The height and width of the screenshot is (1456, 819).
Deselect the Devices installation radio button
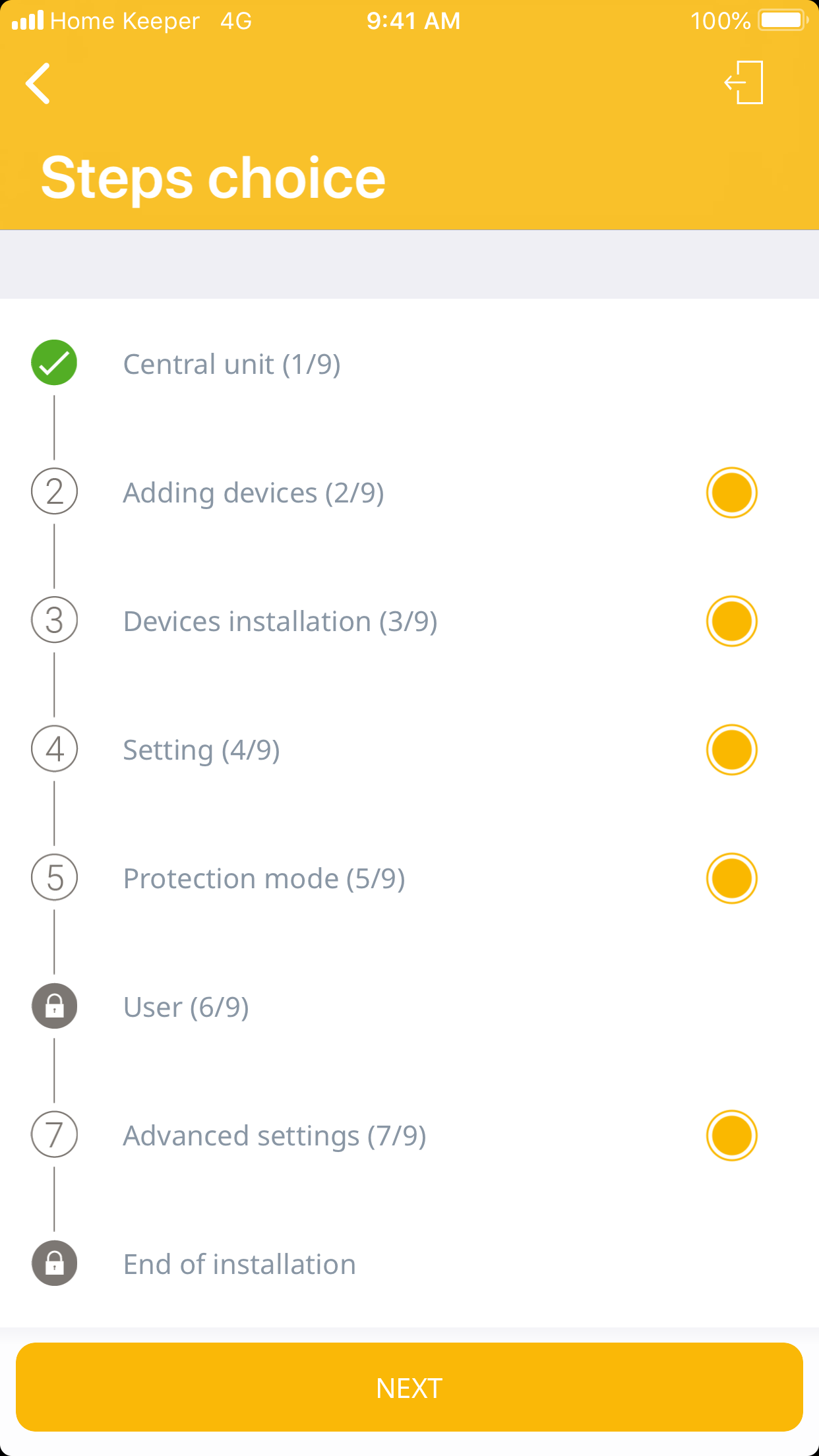click(x=731, y=621)
